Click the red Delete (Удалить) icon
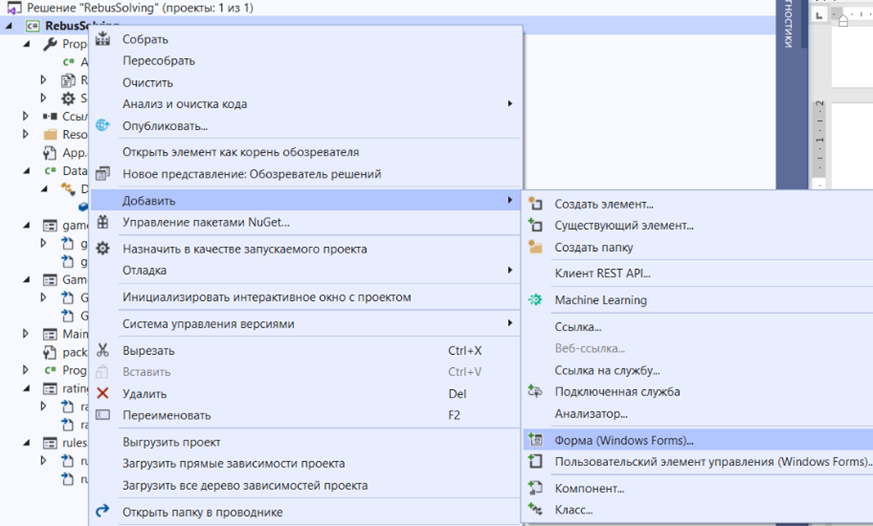Viewport: 873px width, 526px height. point(102,394)
